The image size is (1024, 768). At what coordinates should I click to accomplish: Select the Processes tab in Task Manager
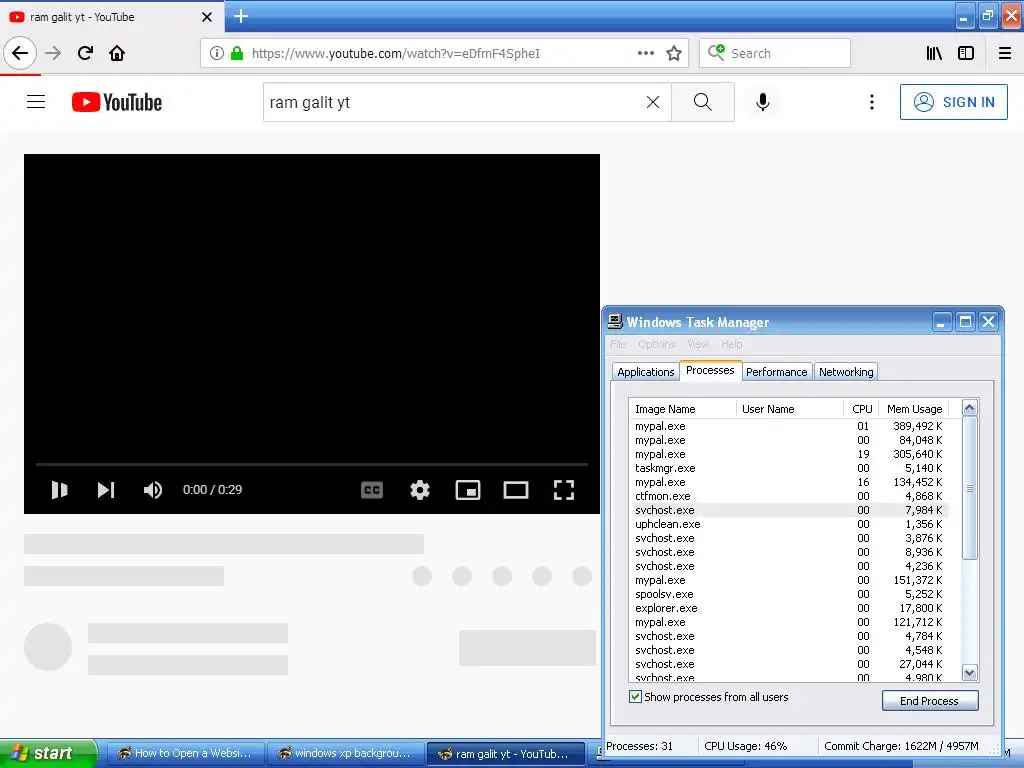click(710, 370)
